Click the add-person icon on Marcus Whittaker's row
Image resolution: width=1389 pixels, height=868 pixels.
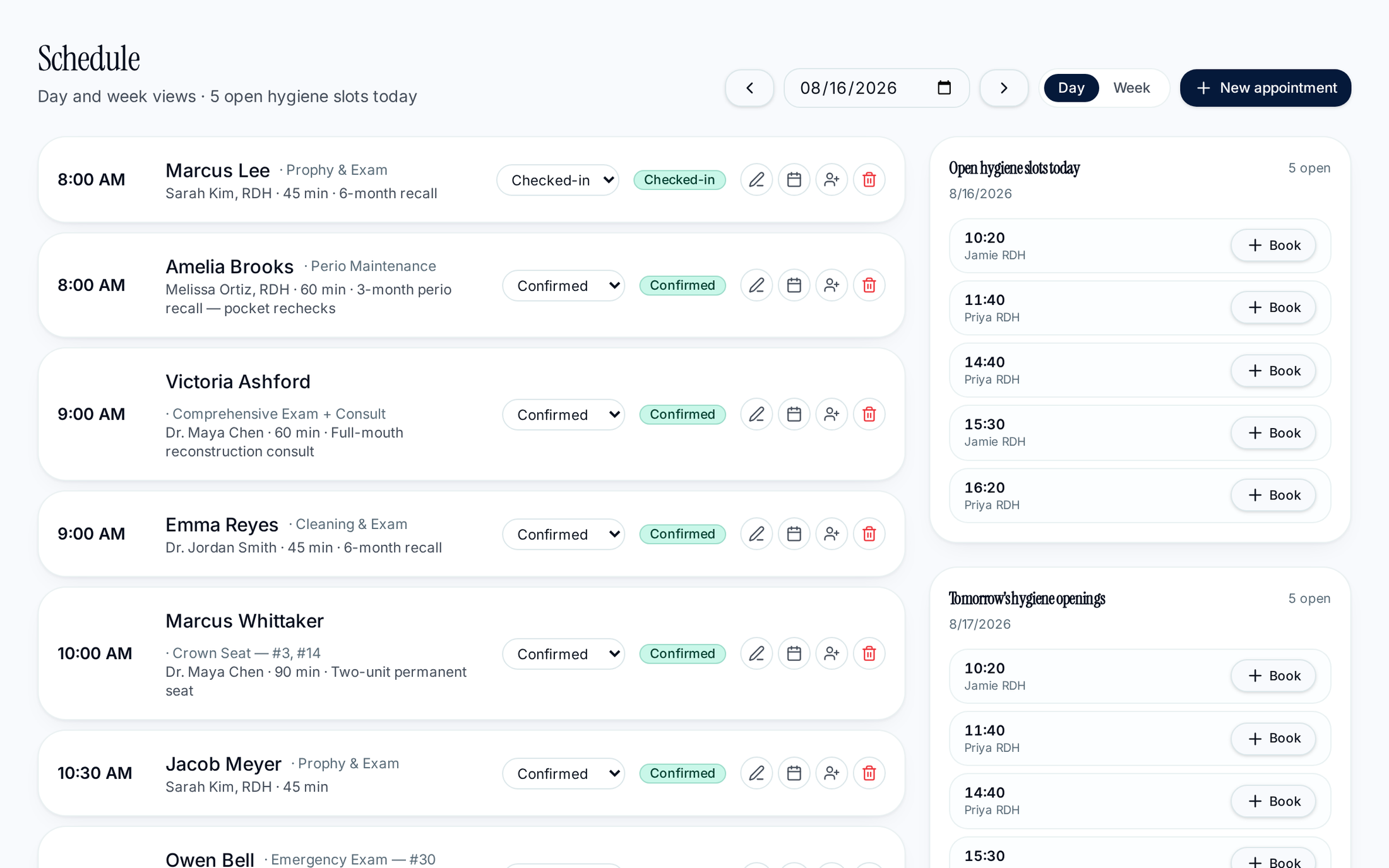pos(832,653)
